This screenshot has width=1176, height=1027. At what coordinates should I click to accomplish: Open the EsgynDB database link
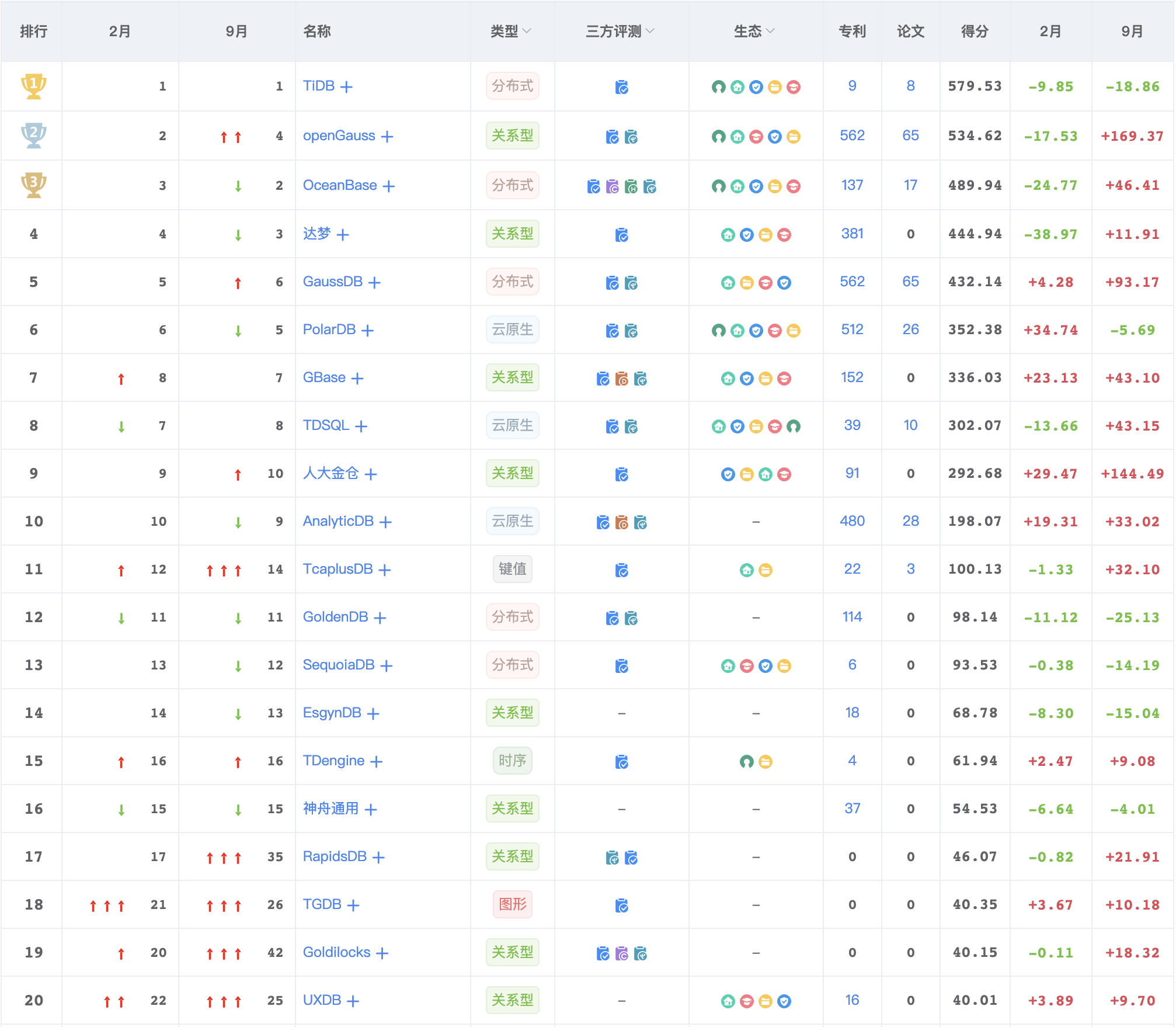coord(332,713)
